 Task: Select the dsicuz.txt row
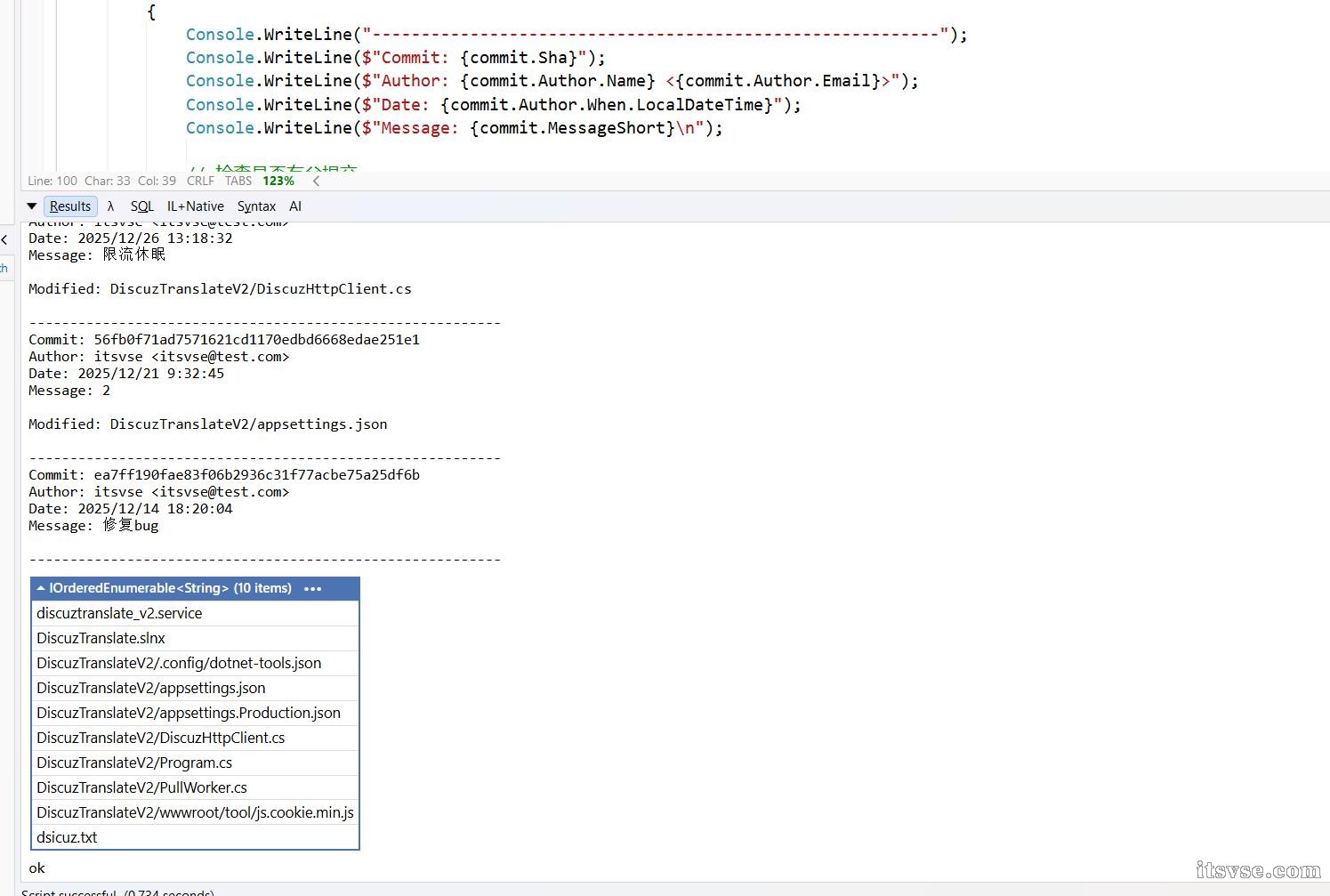[195, 837]
